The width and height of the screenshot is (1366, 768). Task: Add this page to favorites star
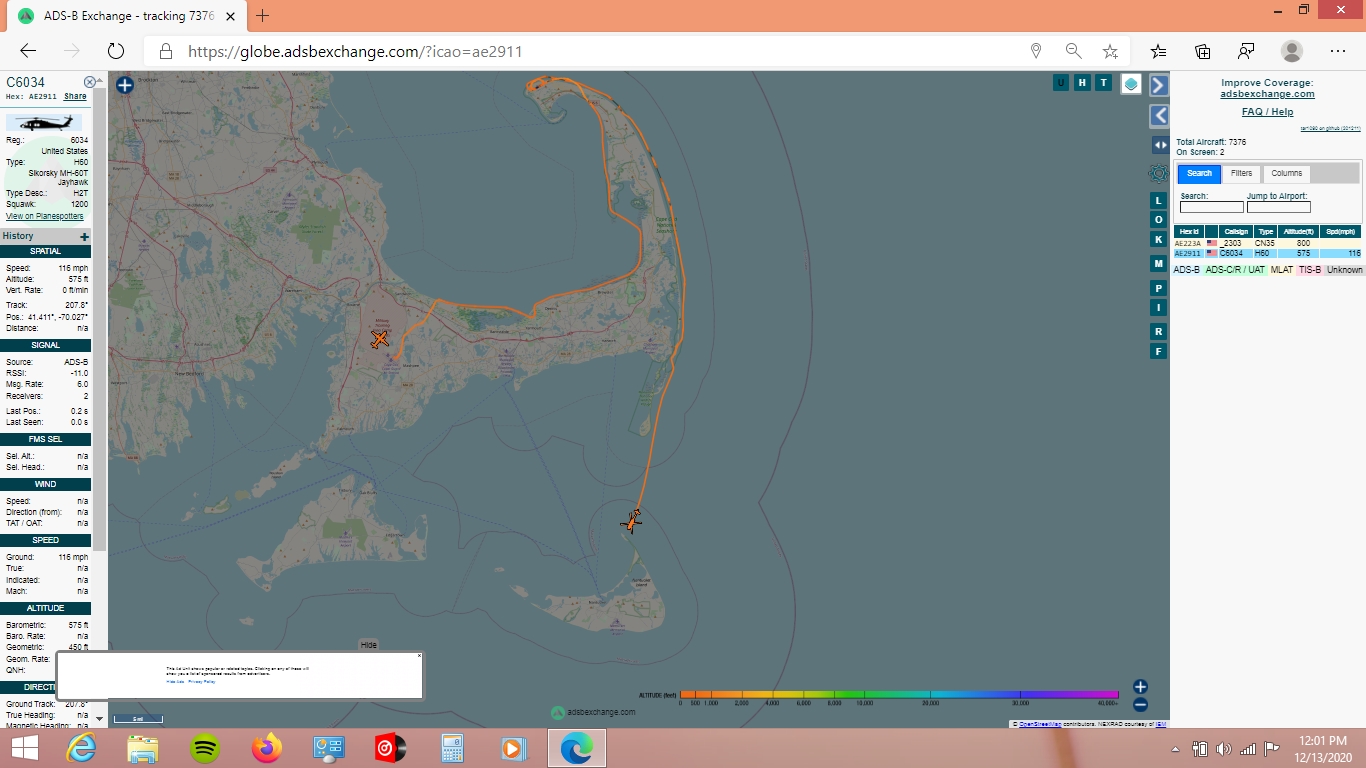(1110, 51)
